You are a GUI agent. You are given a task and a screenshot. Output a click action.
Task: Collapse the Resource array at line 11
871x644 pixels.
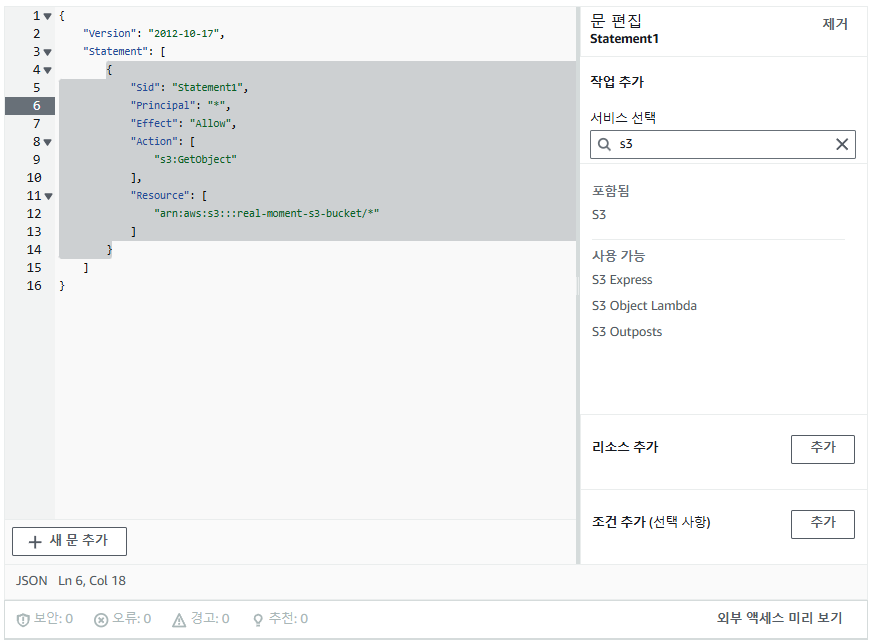pyautogui.click(x=48, y=196)
